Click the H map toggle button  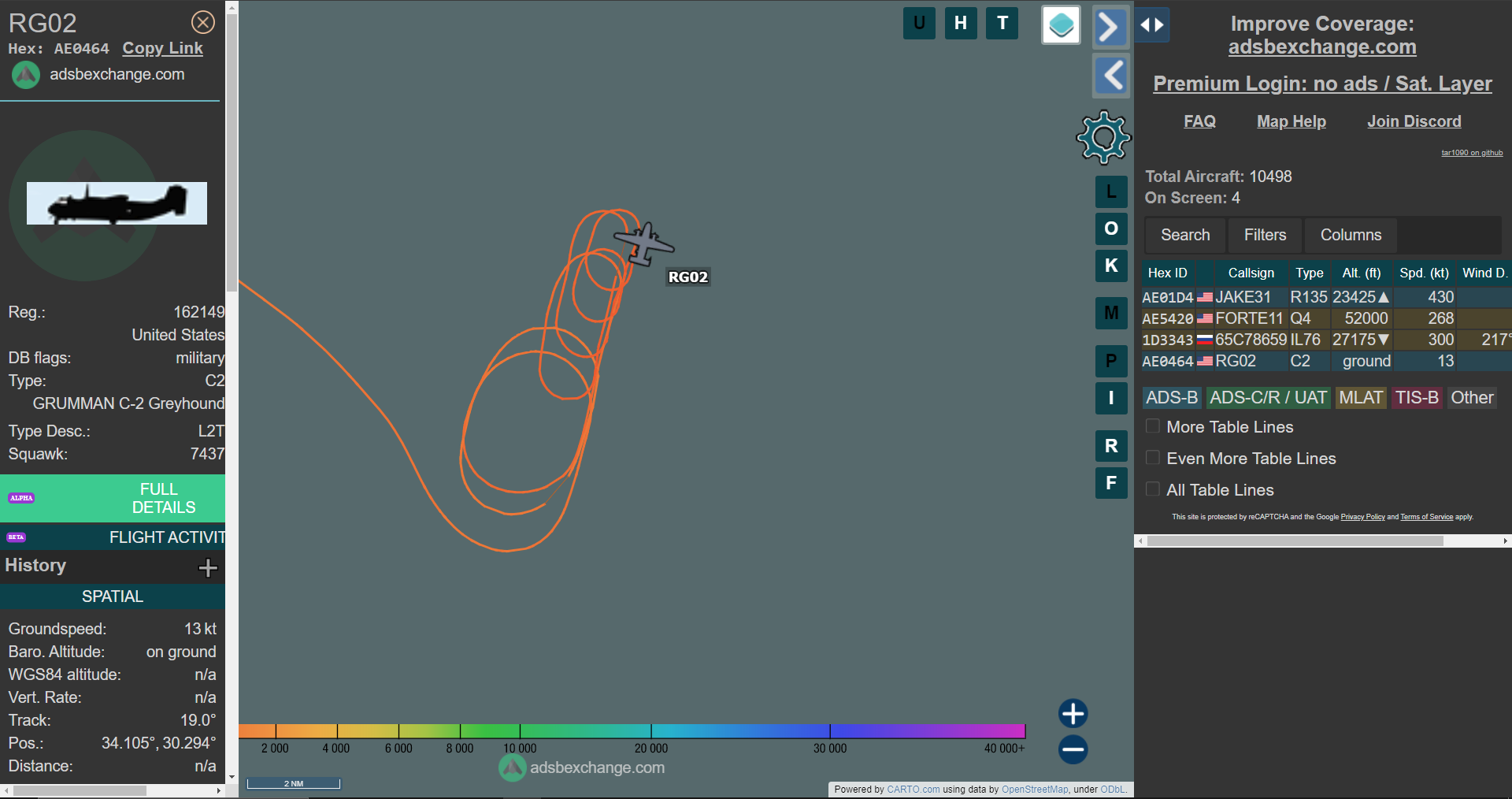961,23
